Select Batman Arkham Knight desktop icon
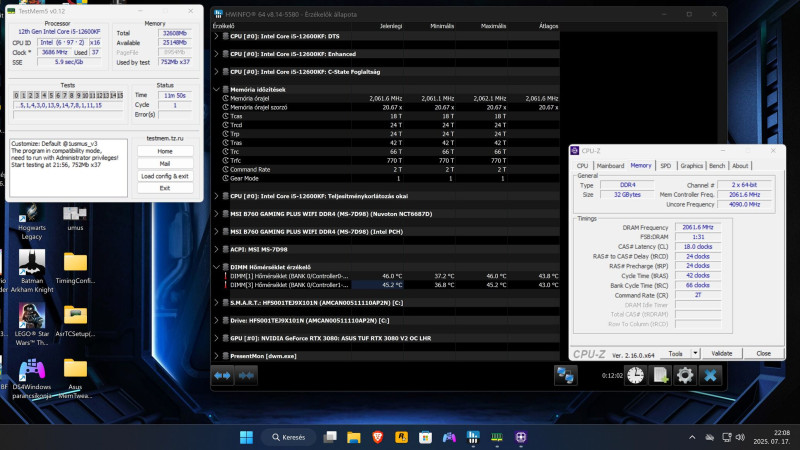This screenshot has height=450, width=800. pyautogui.click(x=32, y=271)
